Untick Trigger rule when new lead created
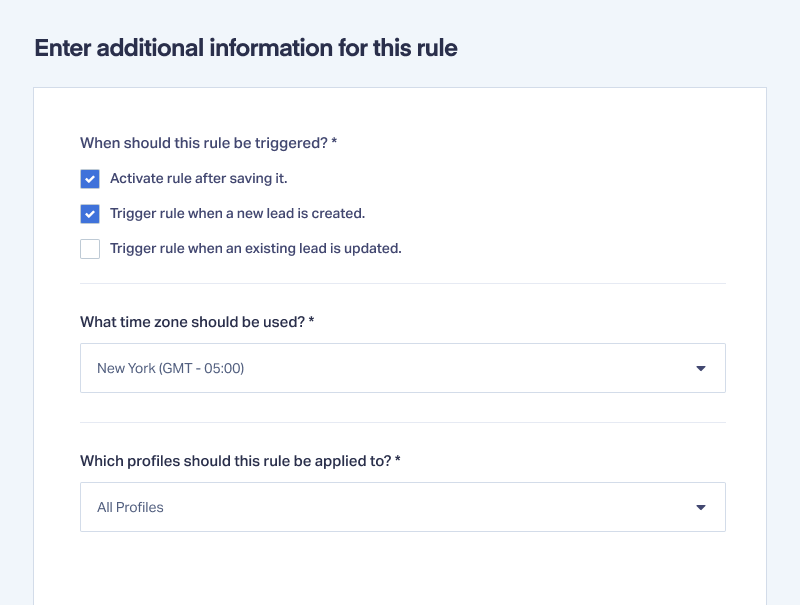 click(90, 214)
